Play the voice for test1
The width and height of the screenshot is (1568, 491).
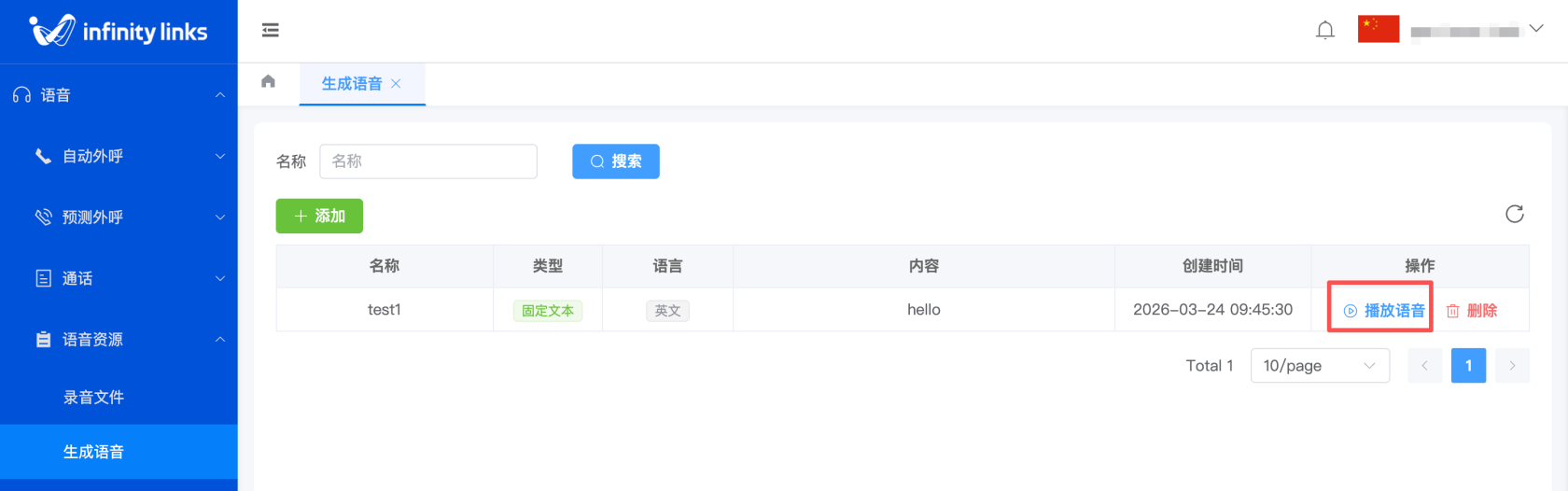pos(1383,311)
